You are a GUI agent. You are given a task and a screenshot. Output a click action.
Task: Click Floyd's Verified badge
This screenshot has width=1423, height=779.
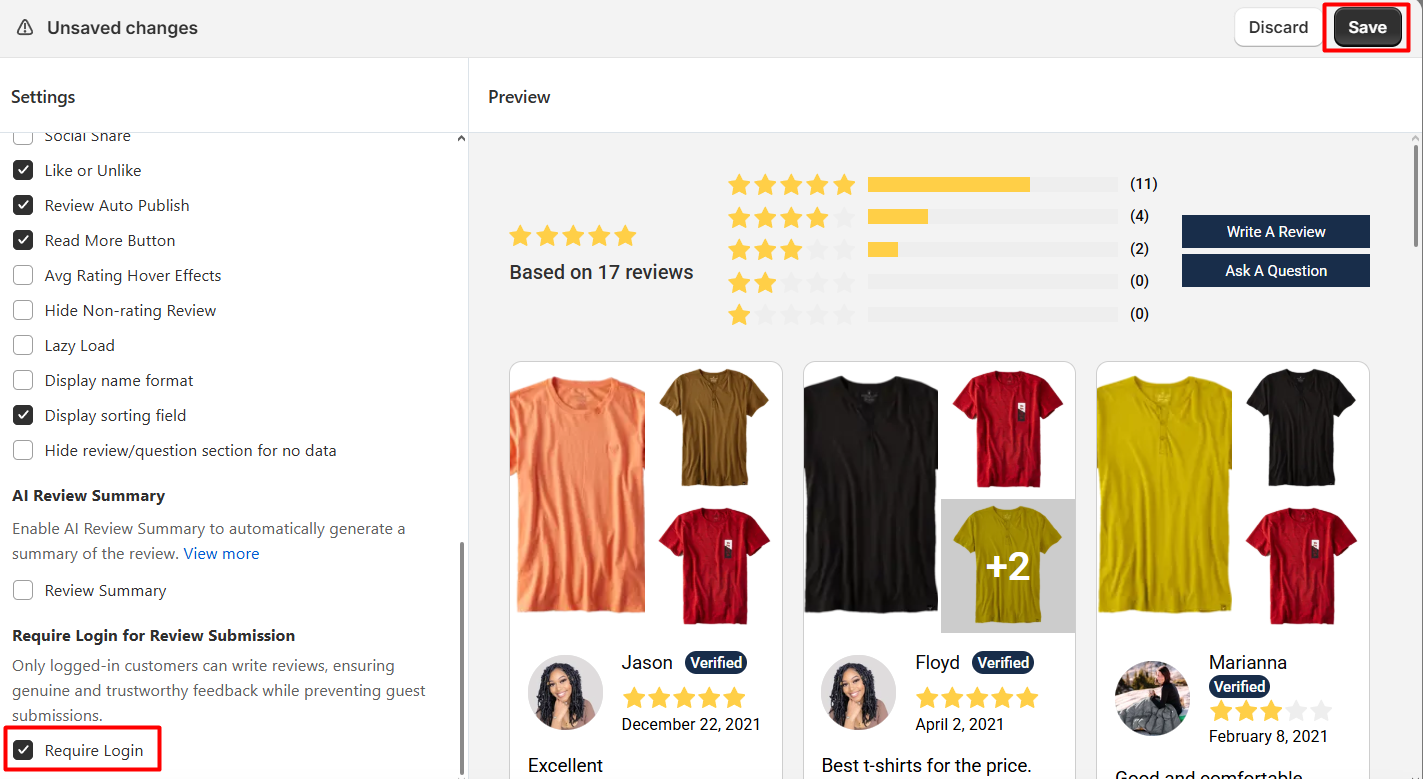tap(1003, 662)
